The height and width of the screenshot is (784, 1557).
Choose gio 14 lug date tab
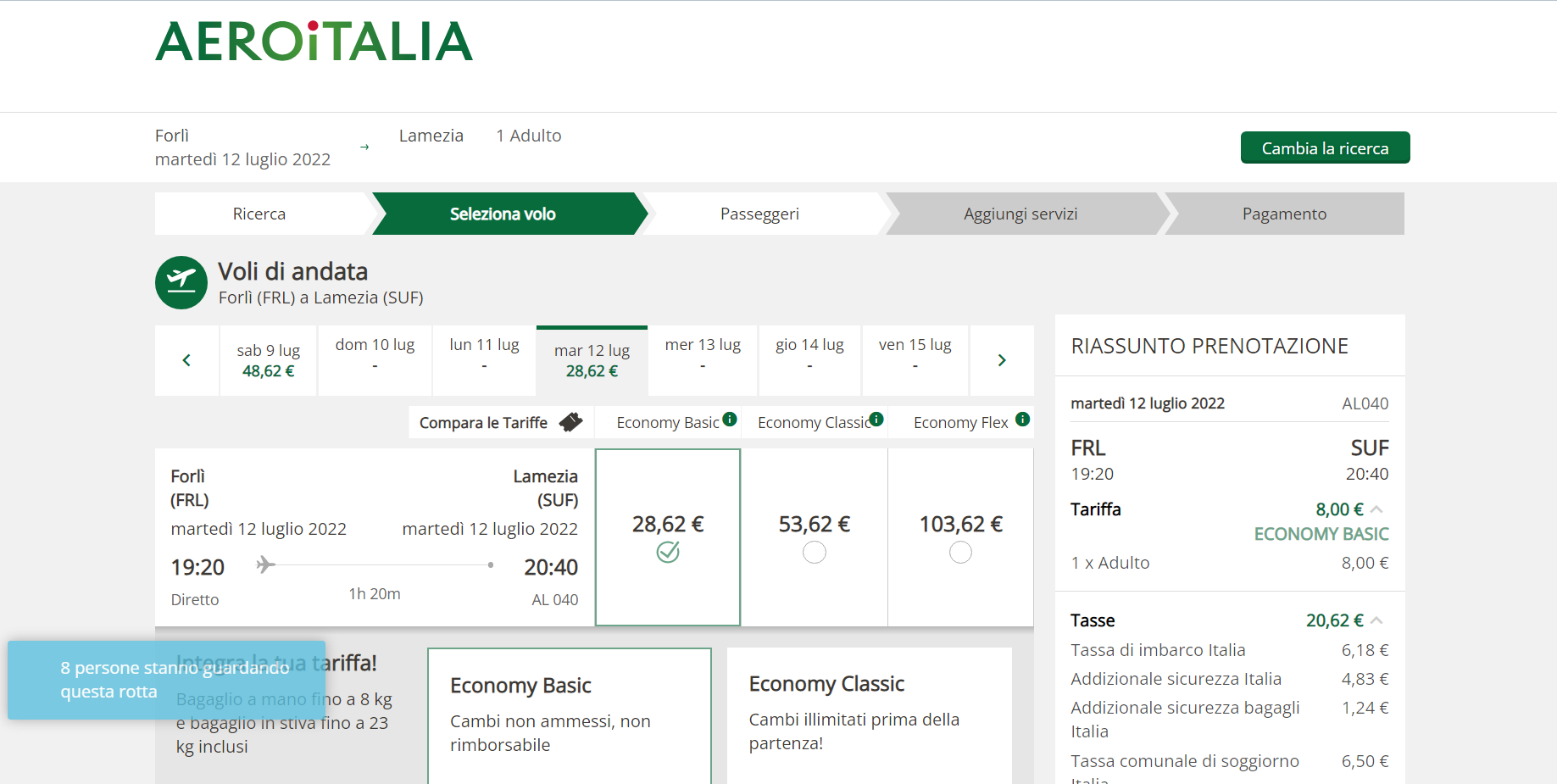coord(809,360)
